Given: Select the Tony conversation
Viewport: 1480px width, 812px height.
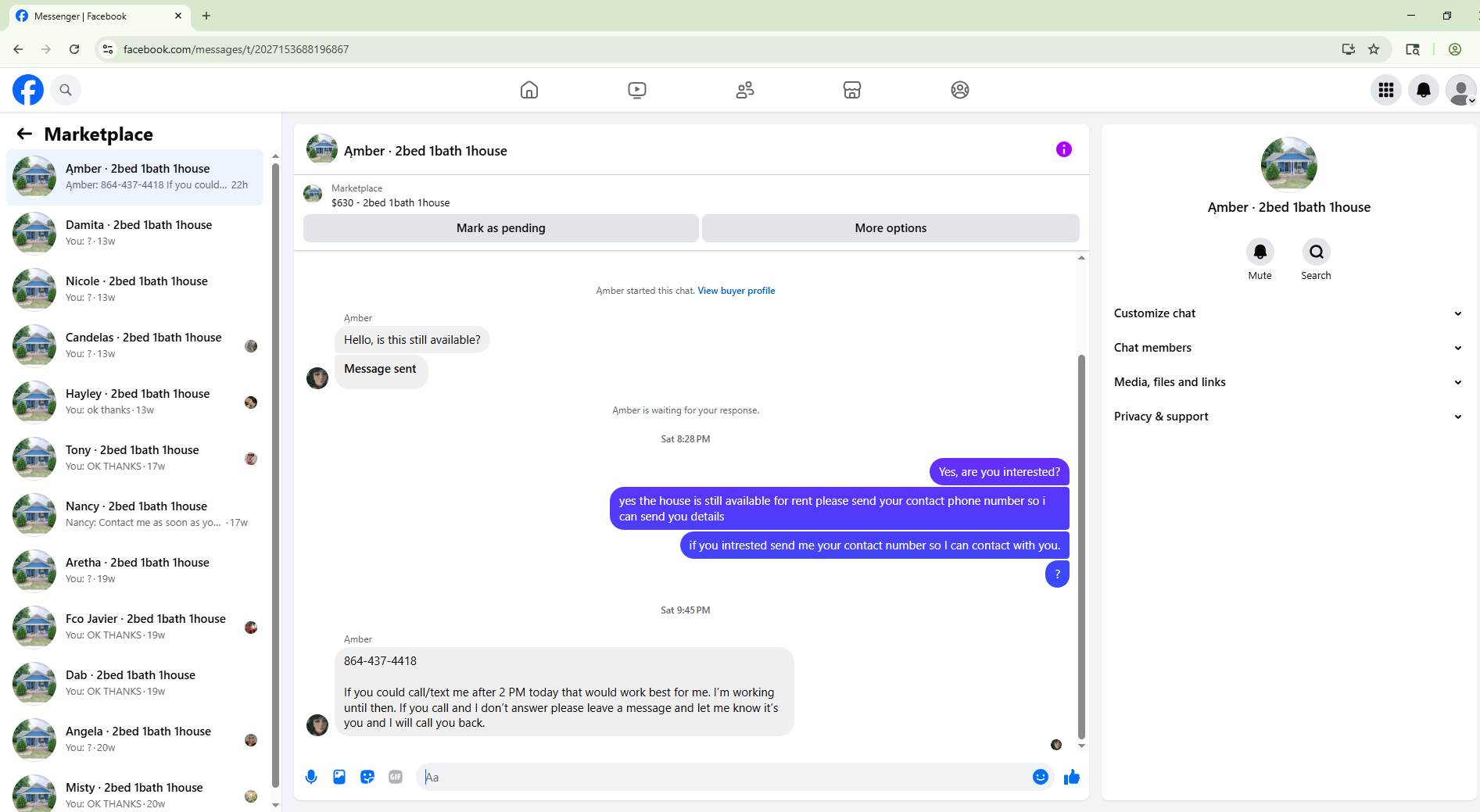Looking at the screenshot, I should click(x=134, y=458).
